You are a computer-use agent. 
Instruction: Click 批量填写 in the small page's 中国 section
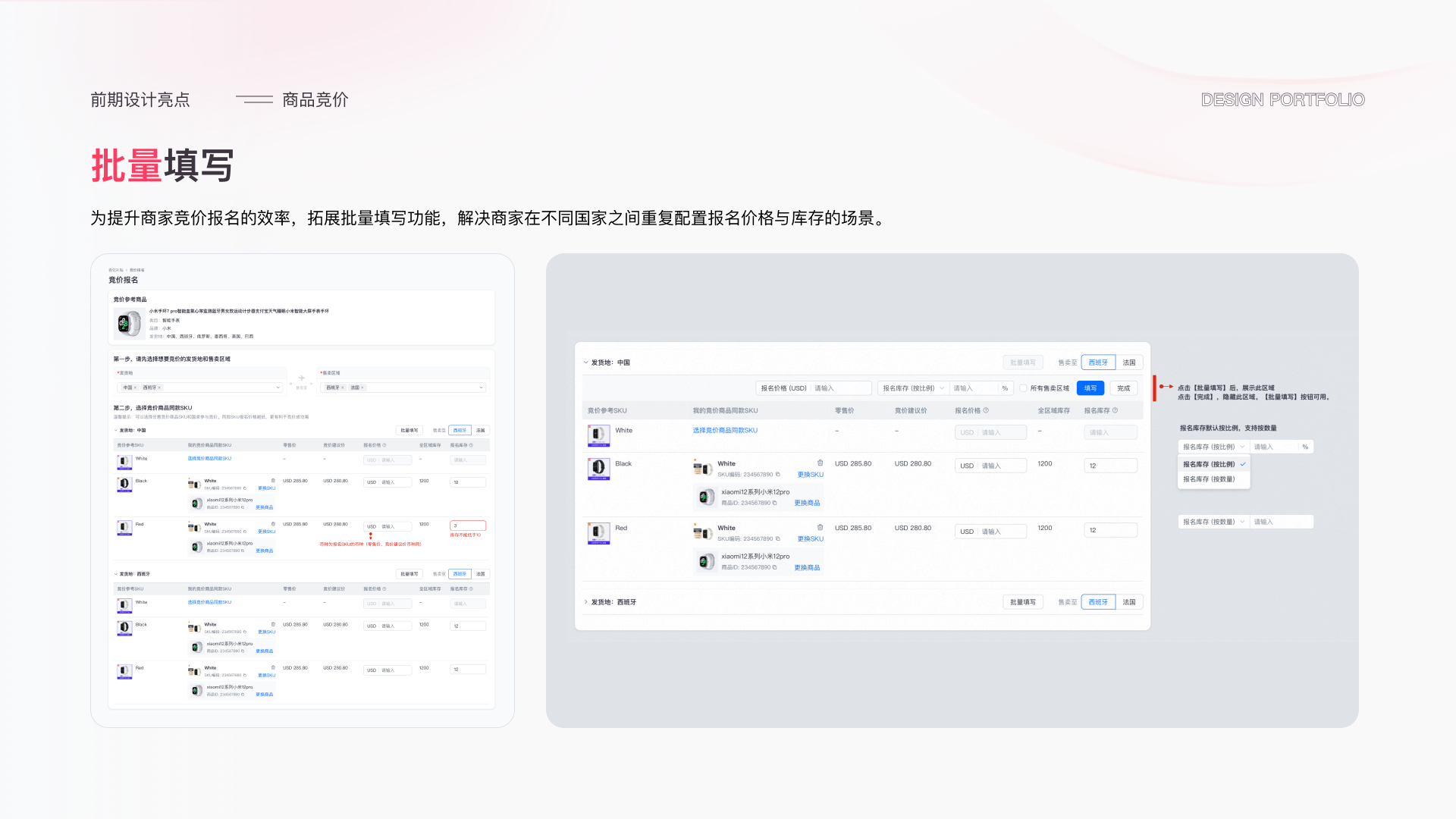point(409,430)
